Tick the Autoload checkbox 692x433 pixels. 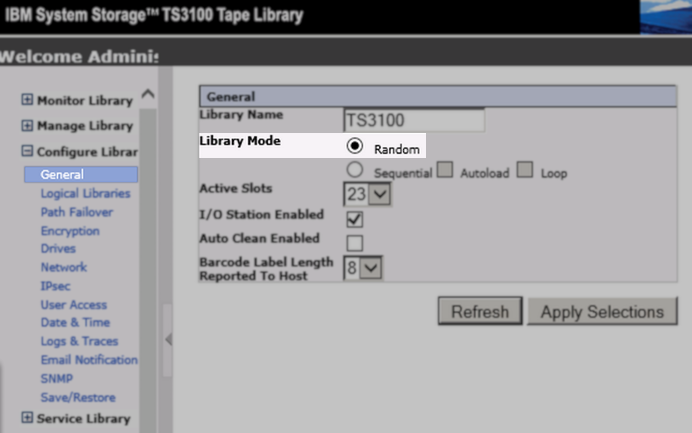(x=445, y=169)
